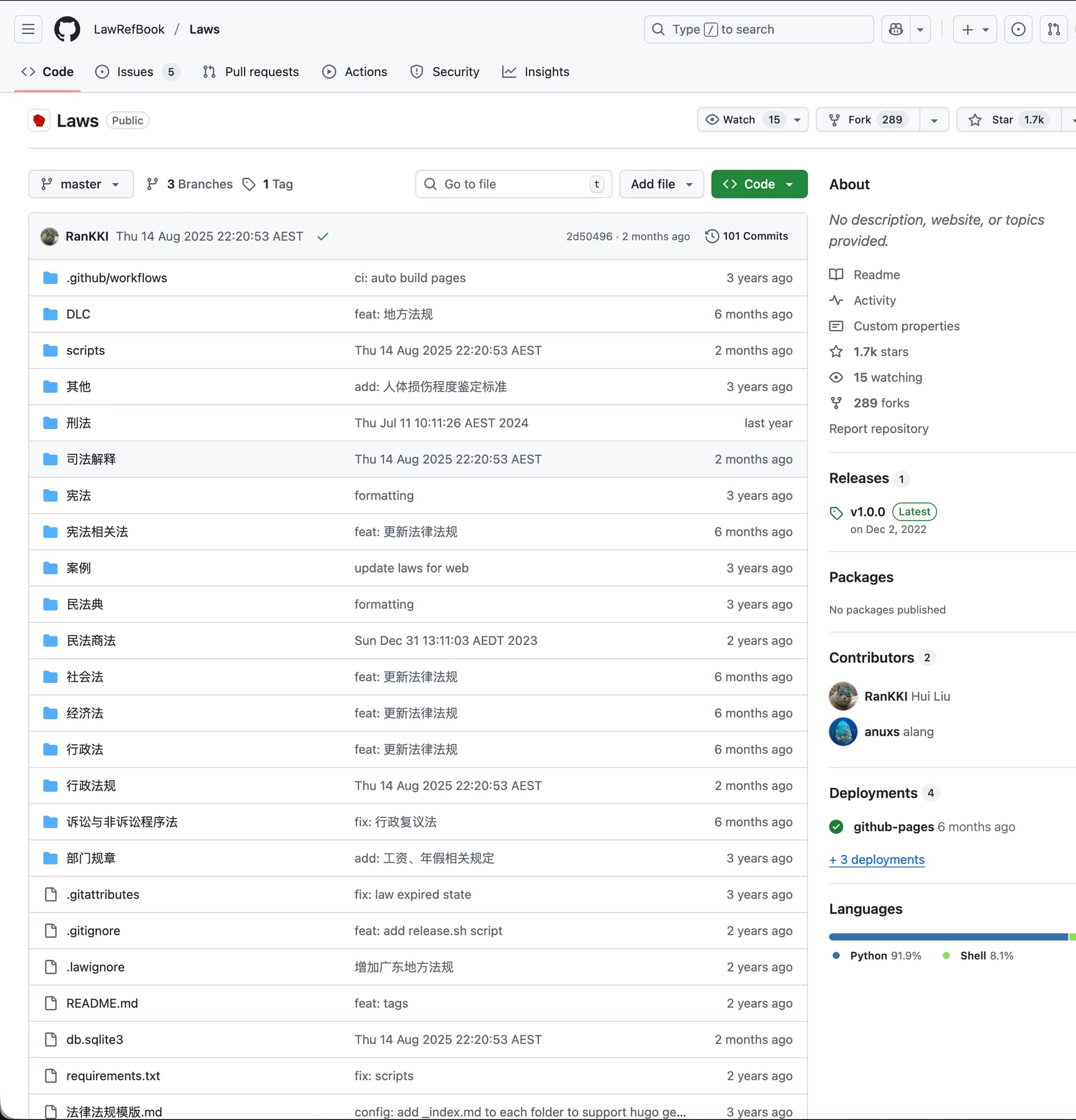Click the GitHub logo icon
Screen dimensions: 1076x1120
pyautogui.click(x=67, y=29)
